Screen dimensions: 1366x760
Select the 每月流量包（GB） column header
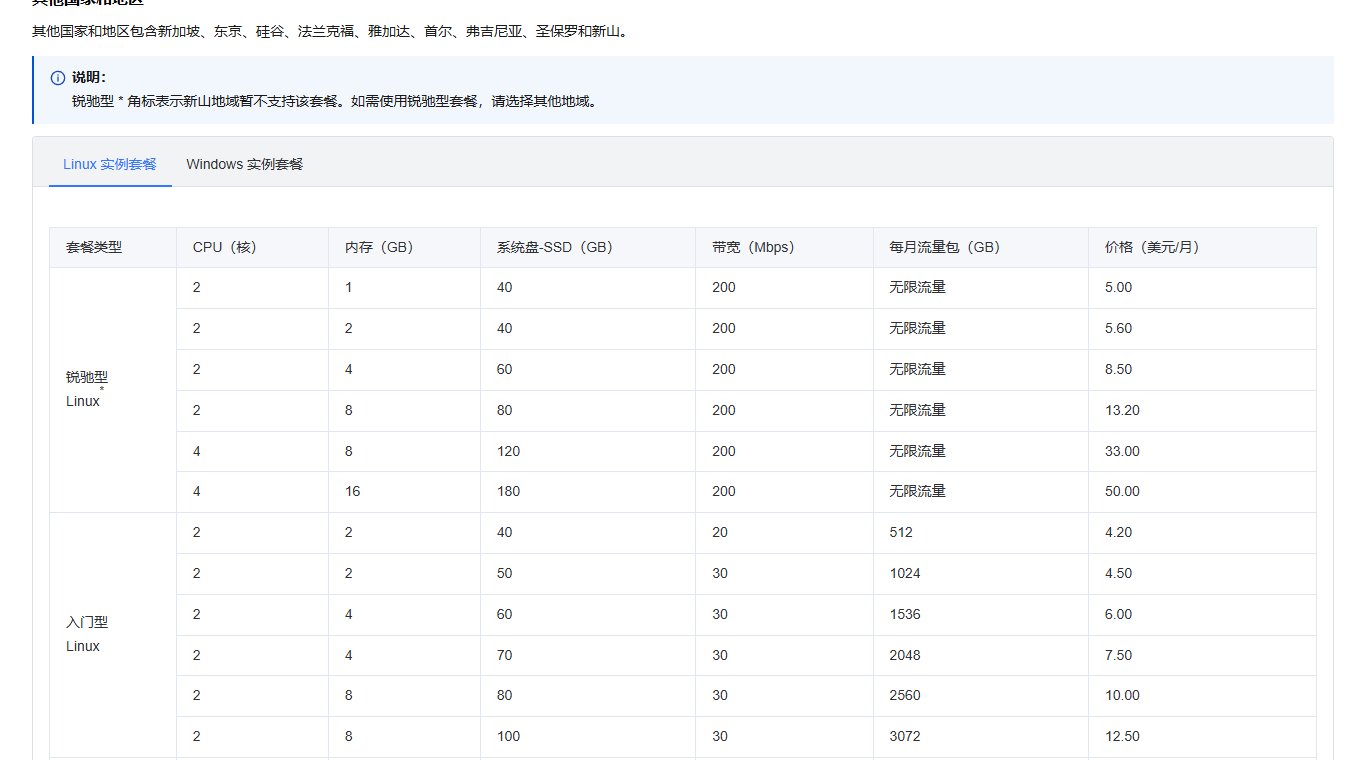980,247
